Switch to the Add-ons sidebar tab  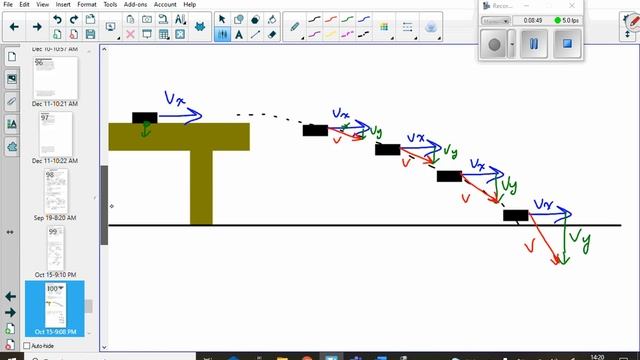[11, 146]
